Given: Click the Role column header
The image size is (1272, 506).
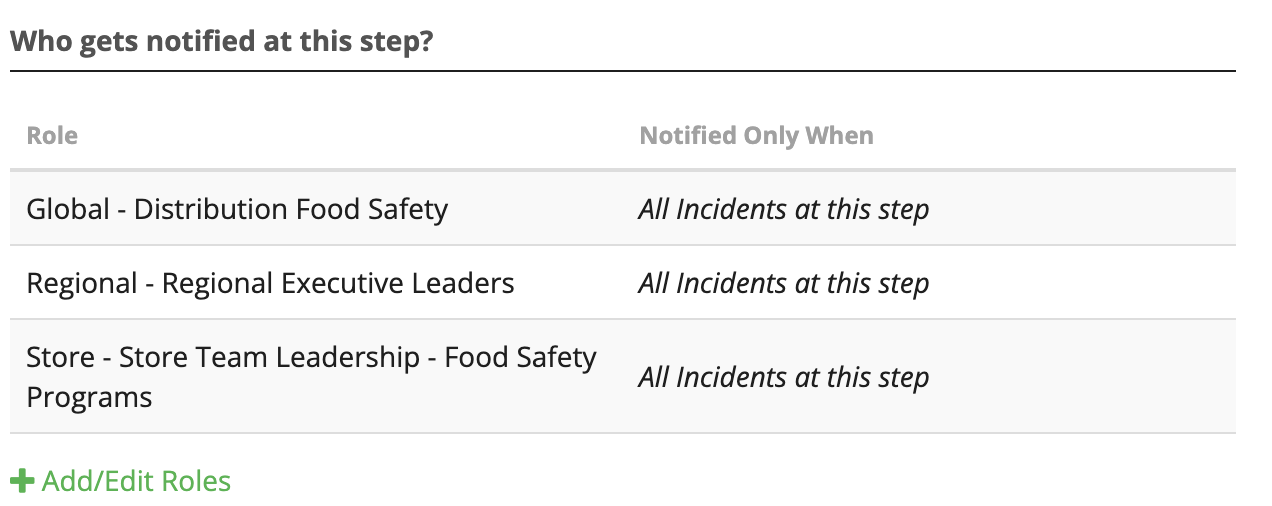Looking at the screenshot, I should [52, 136].
